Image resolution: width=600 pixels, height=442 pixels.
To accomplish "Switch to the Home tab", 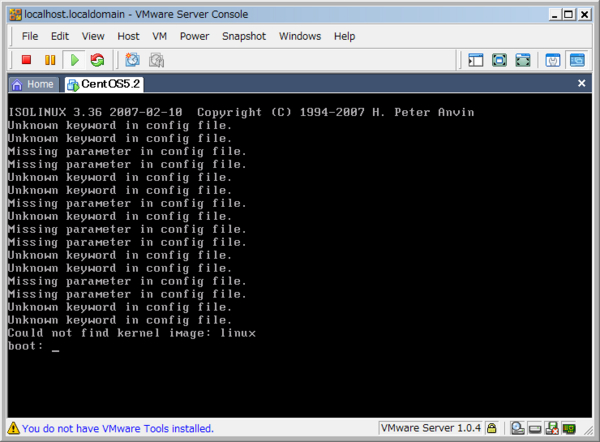I will click(x=33, y=84).
